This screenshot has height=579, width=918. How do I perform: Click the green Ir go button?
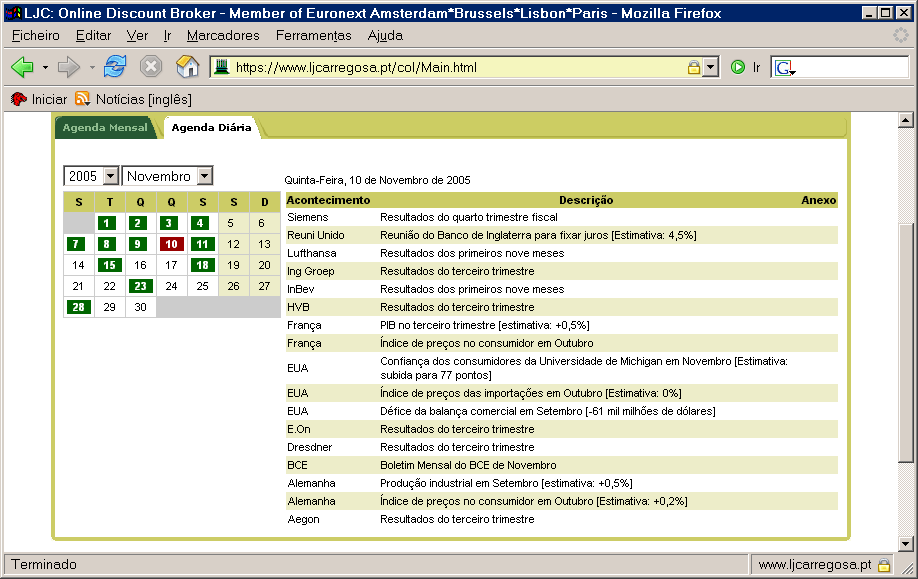pos(739,66)
